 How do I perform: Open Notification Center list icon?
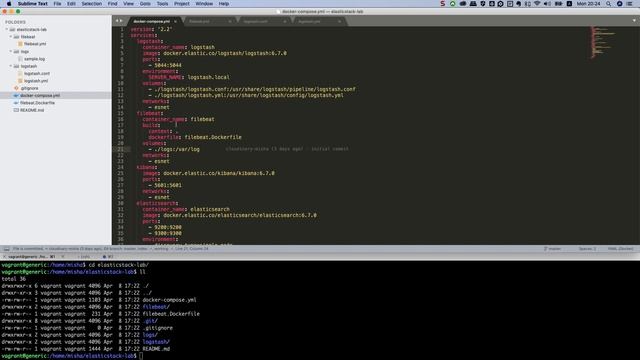point(629,4)
